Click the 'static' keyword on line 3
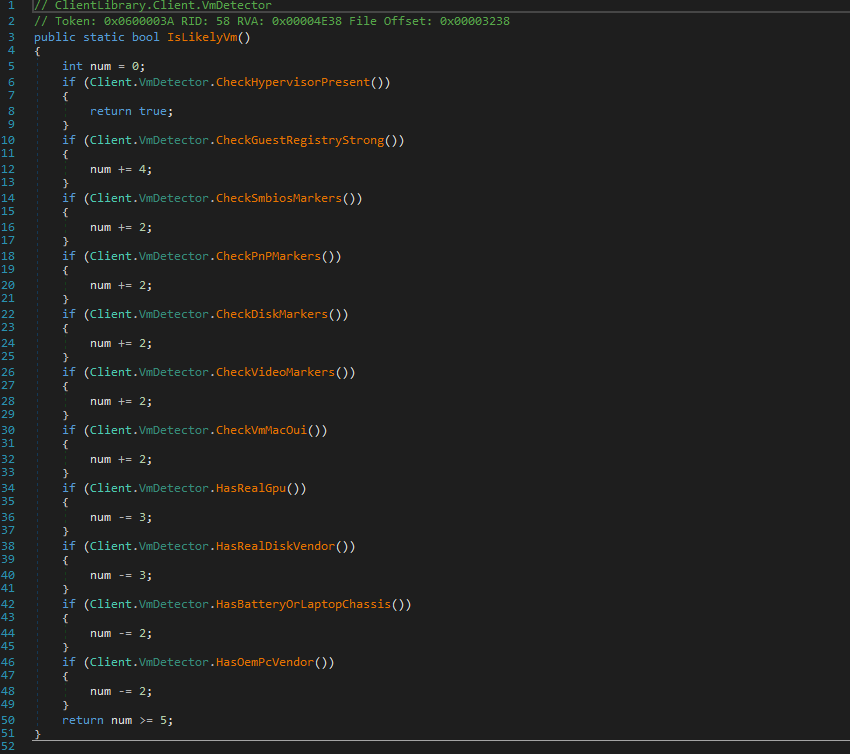 point(104,37)
